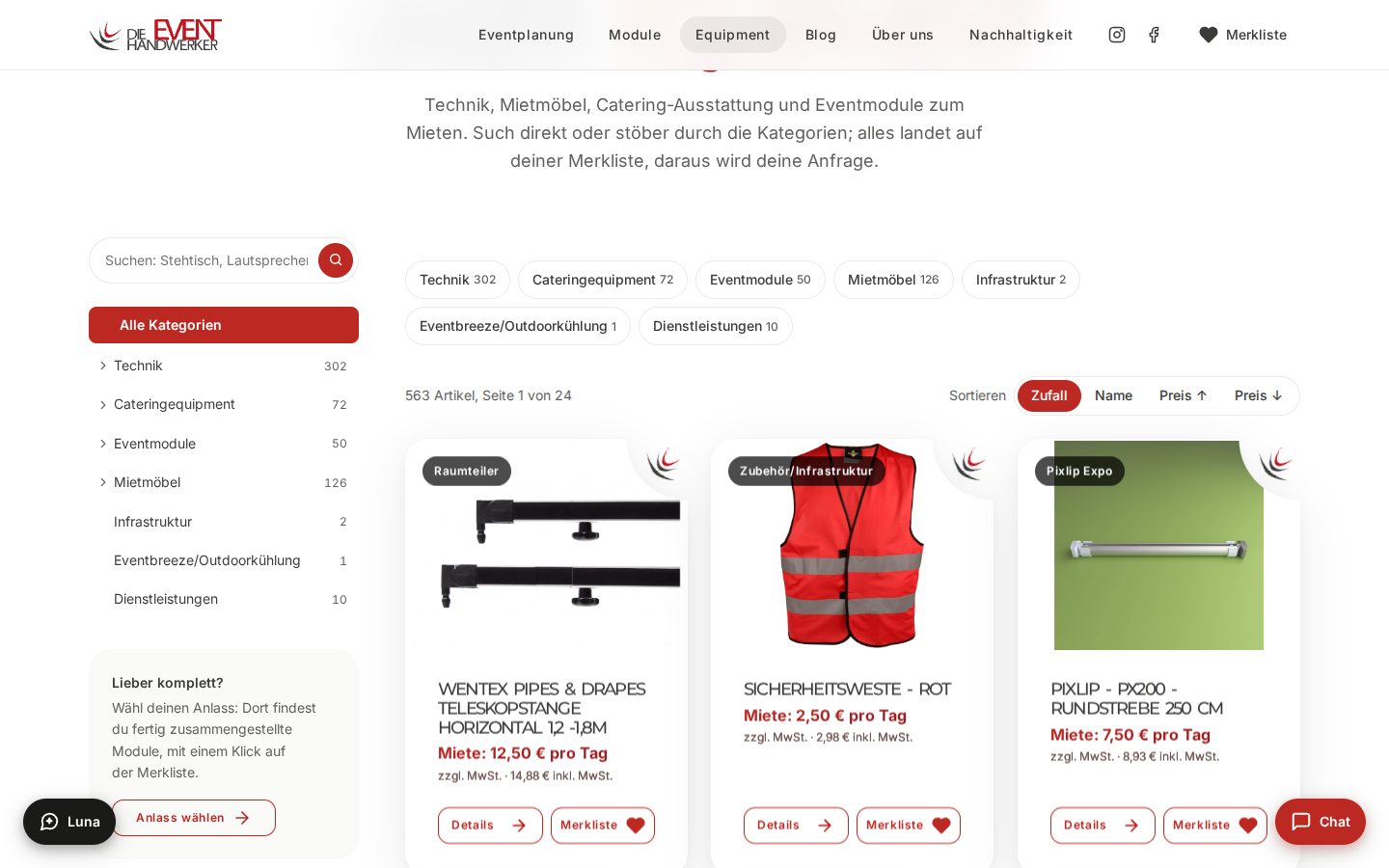Expand the Cateringequipment category chevron

tap(103, 405)
